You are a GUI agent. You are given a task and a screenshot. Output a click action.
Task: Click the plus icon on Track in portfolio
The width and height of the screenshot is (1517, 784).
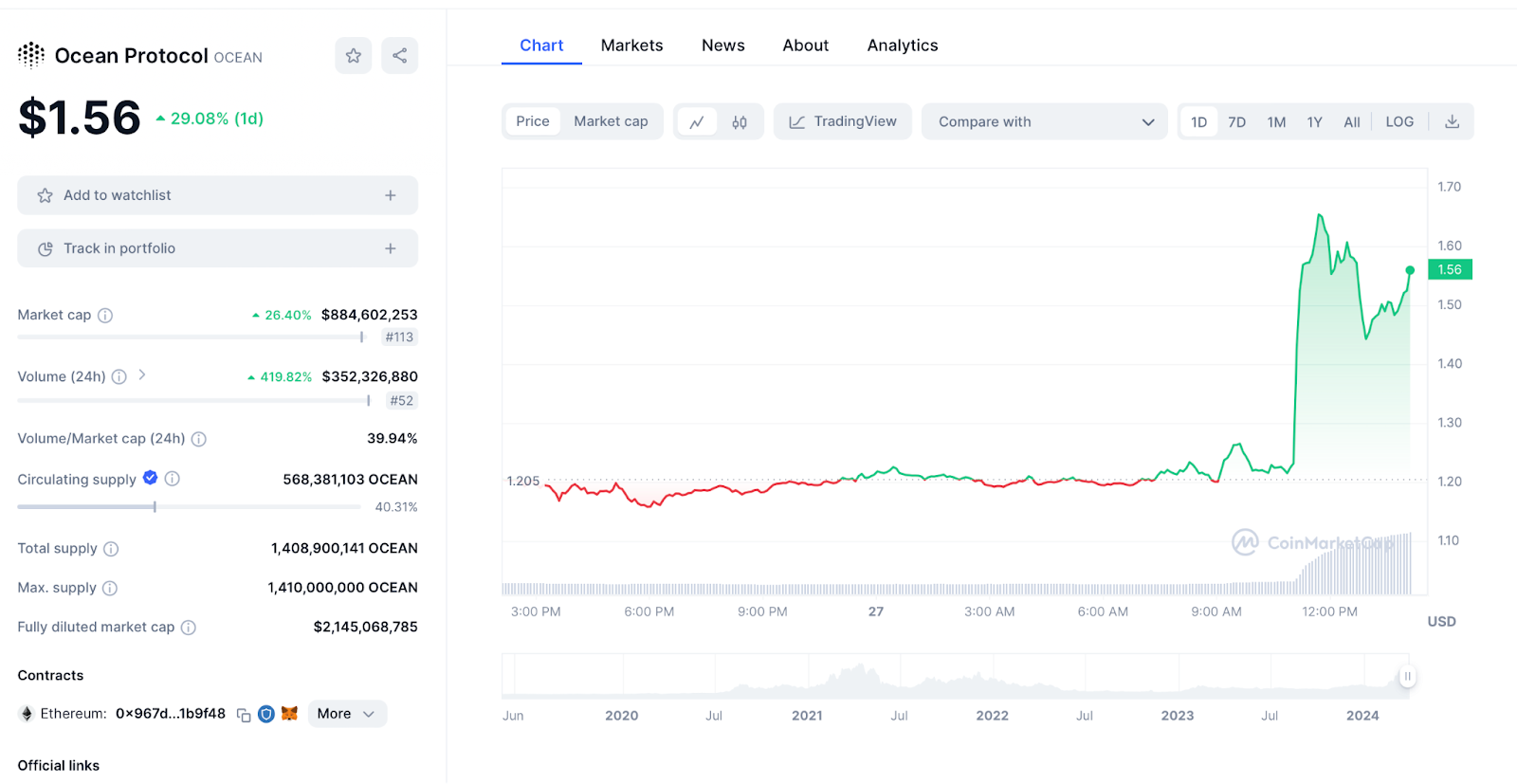[x=391, y=248]
